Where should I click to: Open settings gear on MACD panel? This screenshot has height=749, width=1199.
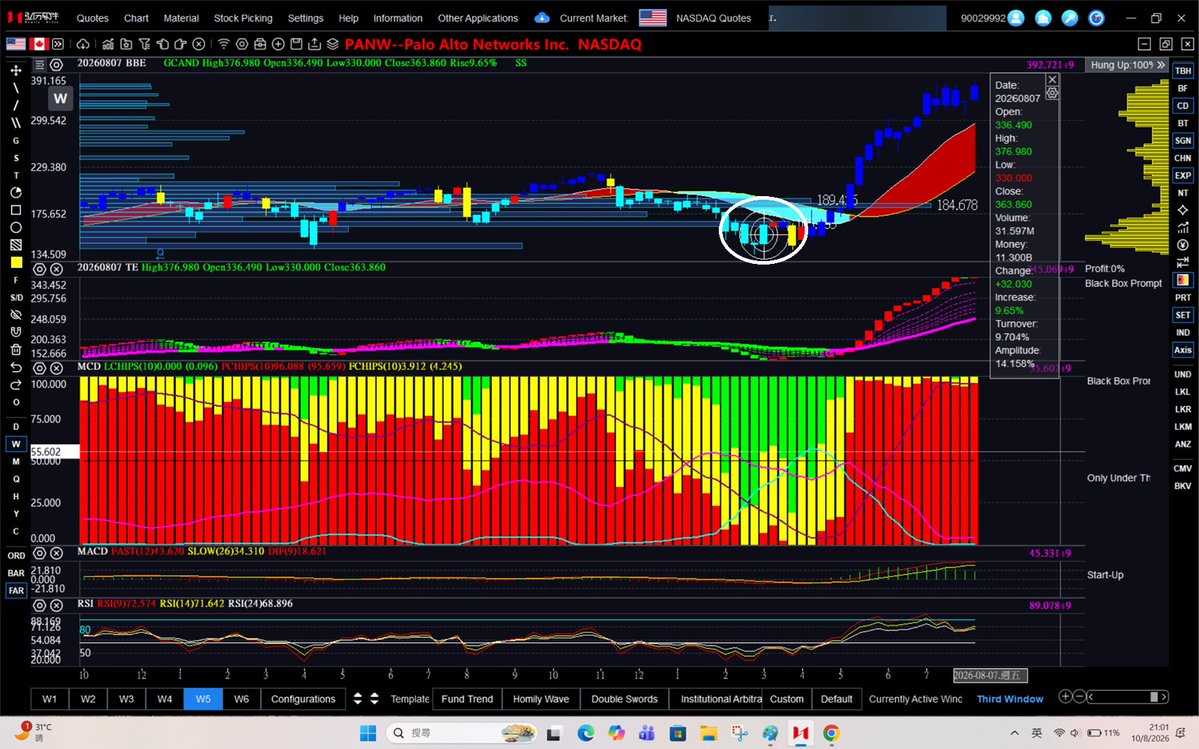coord(40,553)
